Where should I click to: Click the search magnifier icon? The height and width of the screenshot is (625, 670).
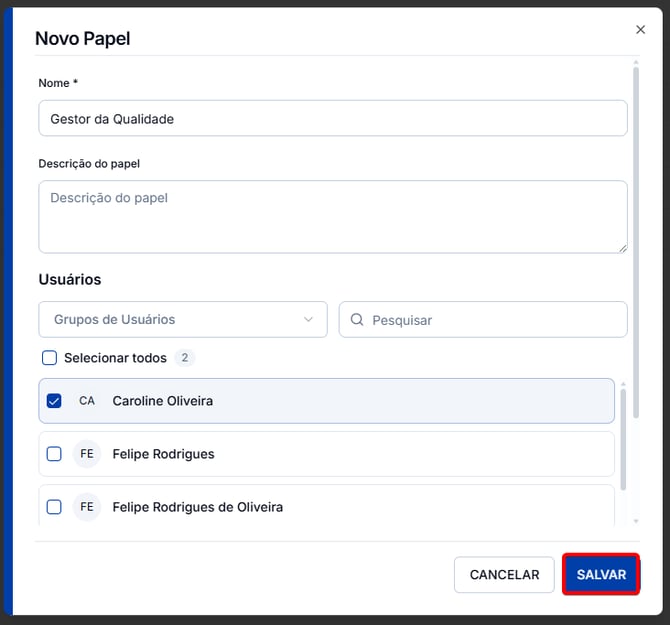[x=357, y=320]
